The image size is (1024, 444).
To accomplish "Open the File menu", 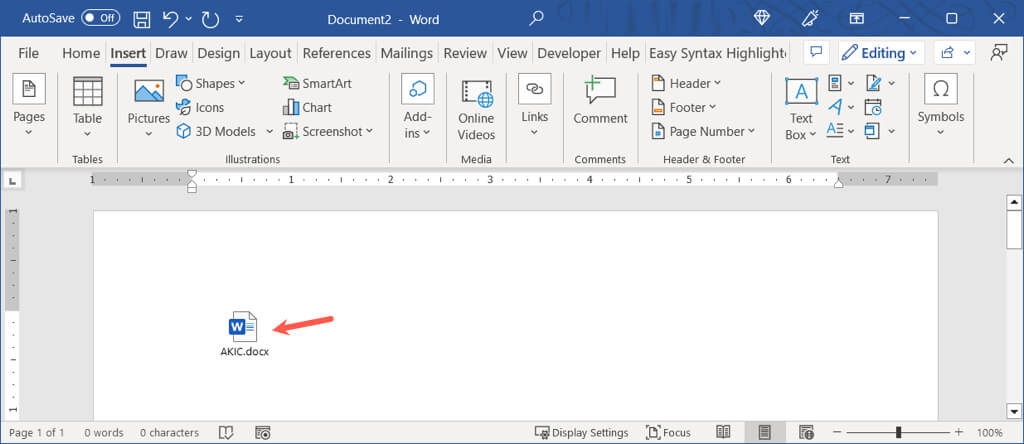I will pyautogui.click(x=28, y=53).
